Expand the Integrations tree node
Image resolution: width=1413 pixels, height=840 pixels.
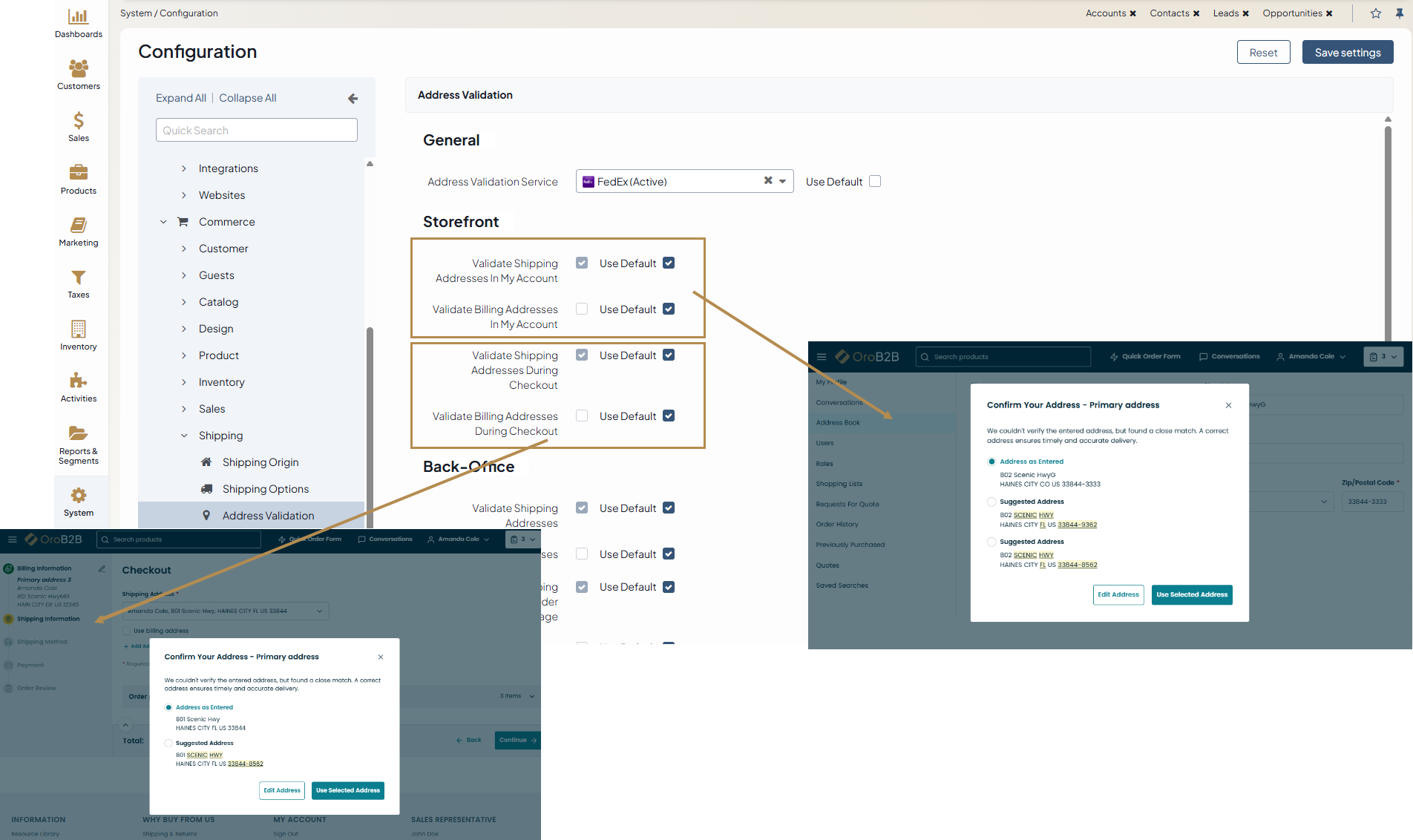(x=184, y=168)
